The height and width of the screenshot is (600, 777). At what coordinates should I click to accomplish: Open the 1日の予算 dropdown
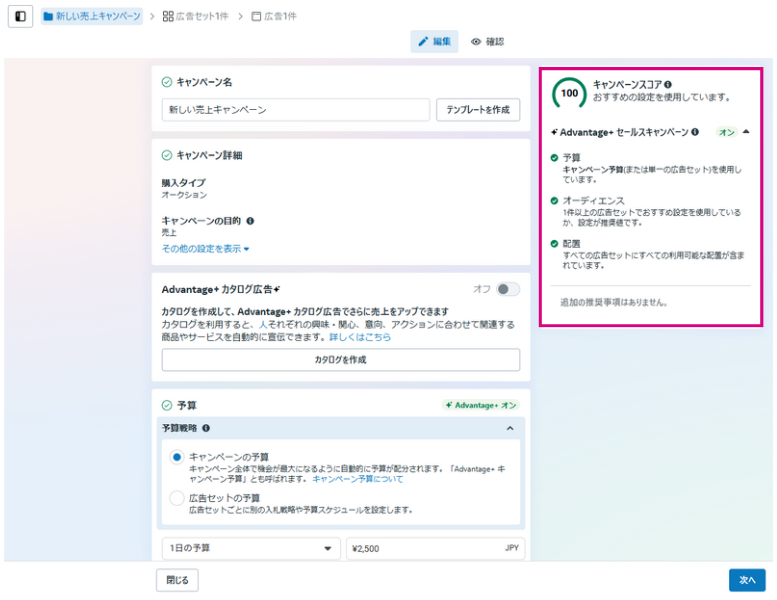(x=251, y=548)
